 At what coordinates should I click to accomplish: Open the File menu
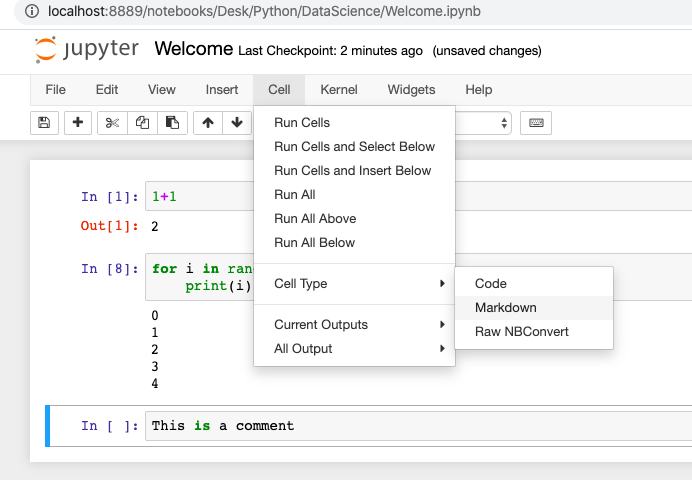pos(56,90)
